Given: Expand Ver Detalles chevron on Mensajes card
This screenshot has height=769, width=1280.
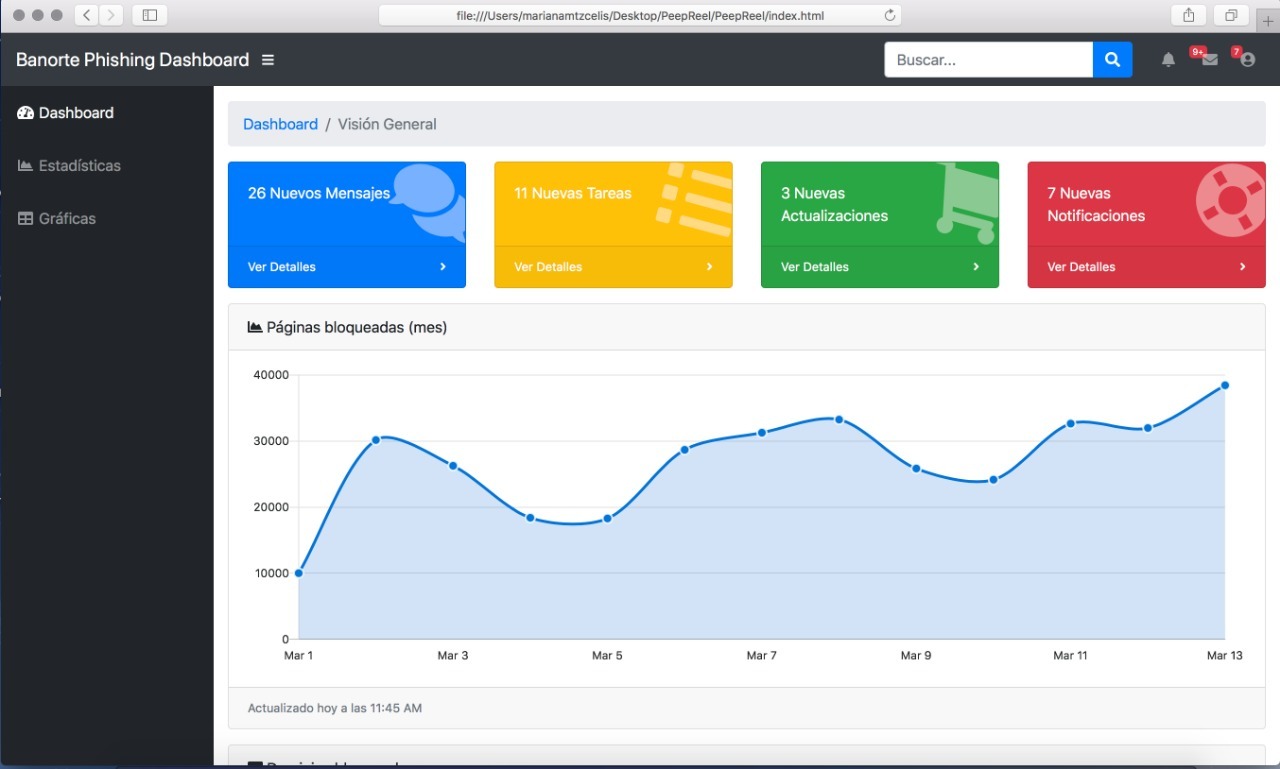Looking at the screenshot, I should click(443, 267).
